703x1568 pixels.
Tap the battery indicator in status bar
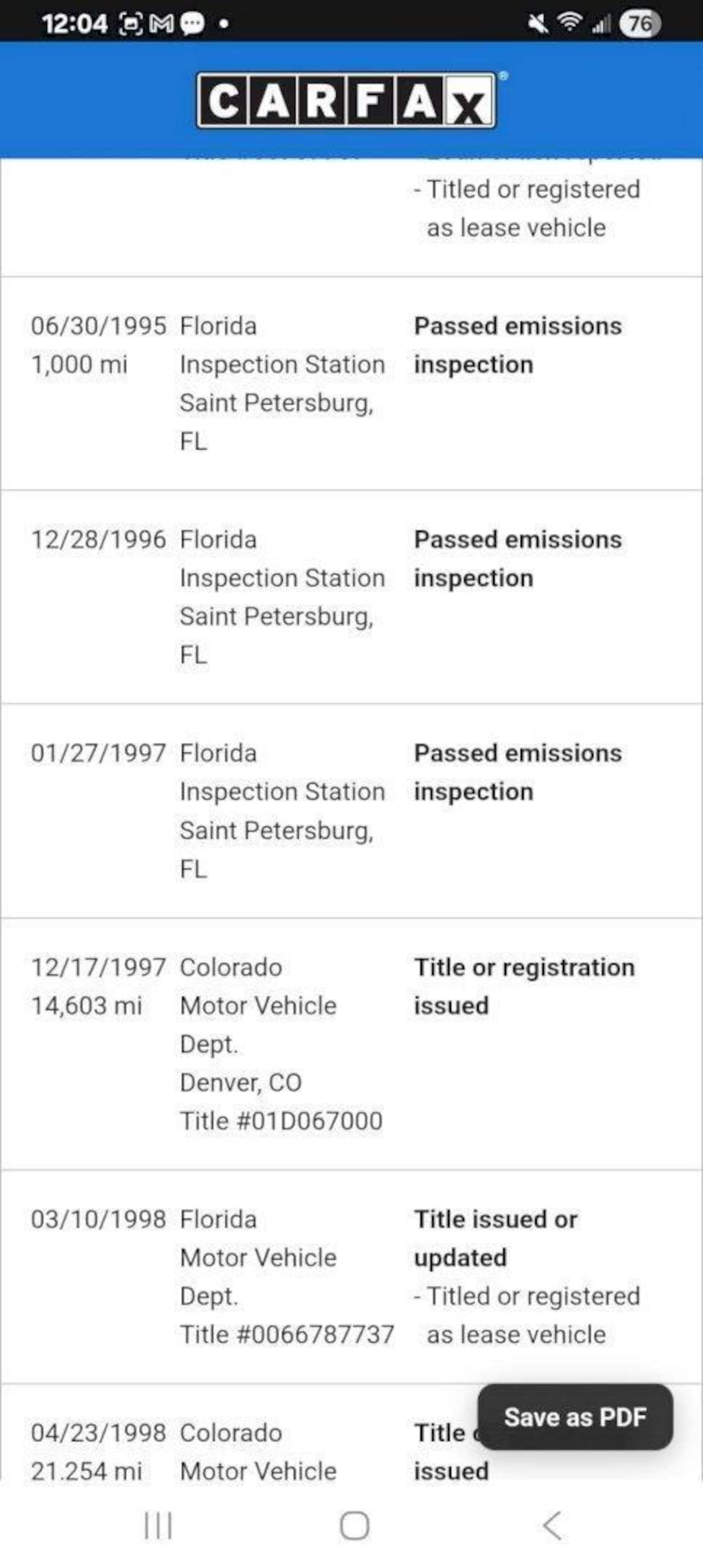tap(639, 24)
